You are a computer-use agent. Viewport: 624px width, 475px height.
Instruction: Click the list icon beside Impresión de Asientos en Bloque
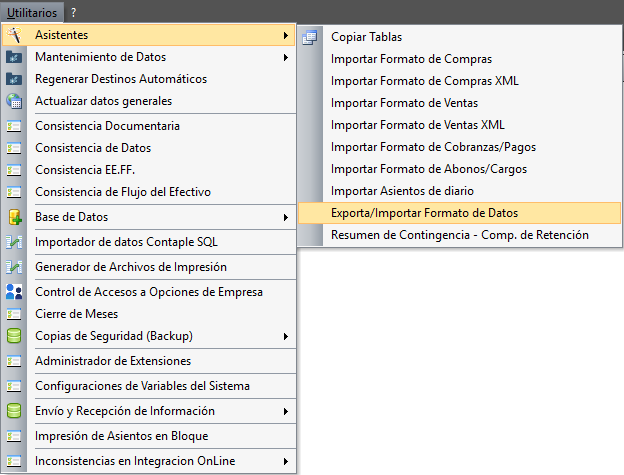pyautogui.click(x=14, y=436)
